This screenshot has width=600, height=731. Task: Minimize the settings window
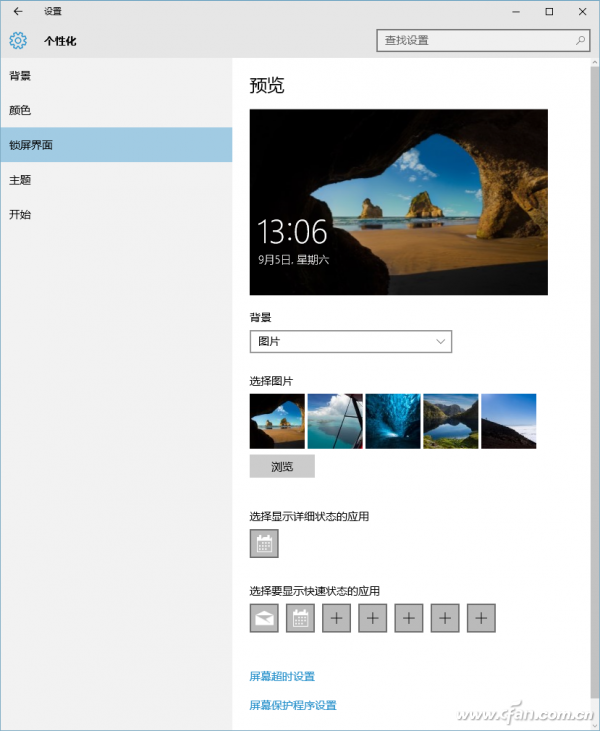click(516, 12)
